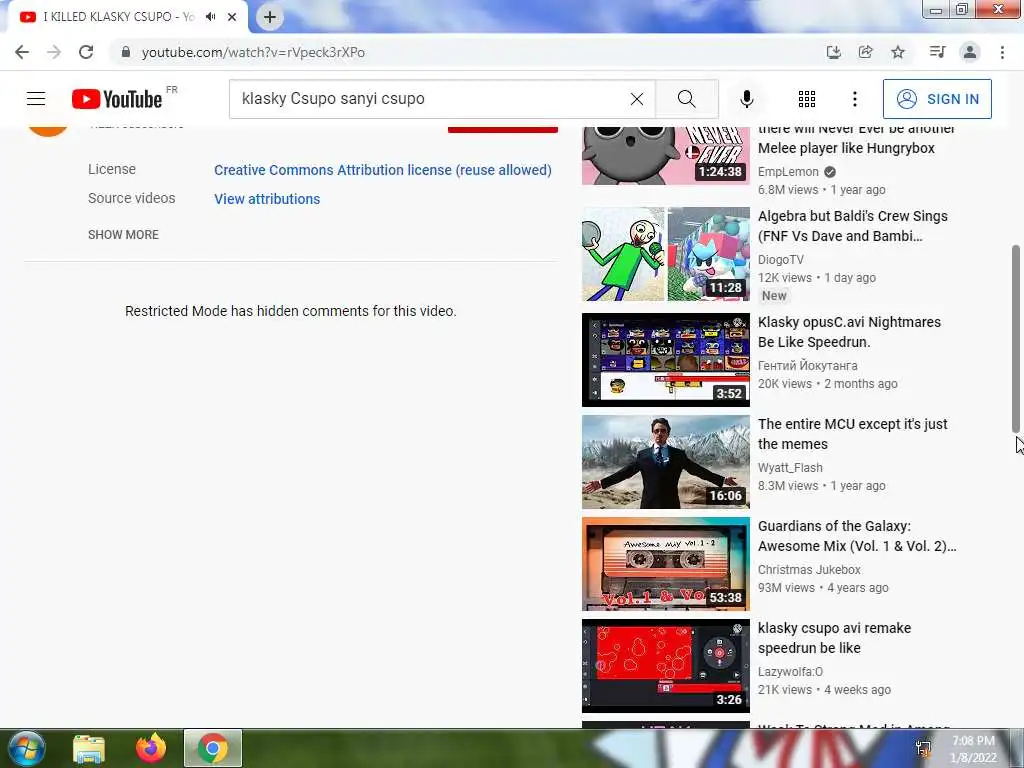
Task: Click the system tray action center icon
Action: (923, 748)
